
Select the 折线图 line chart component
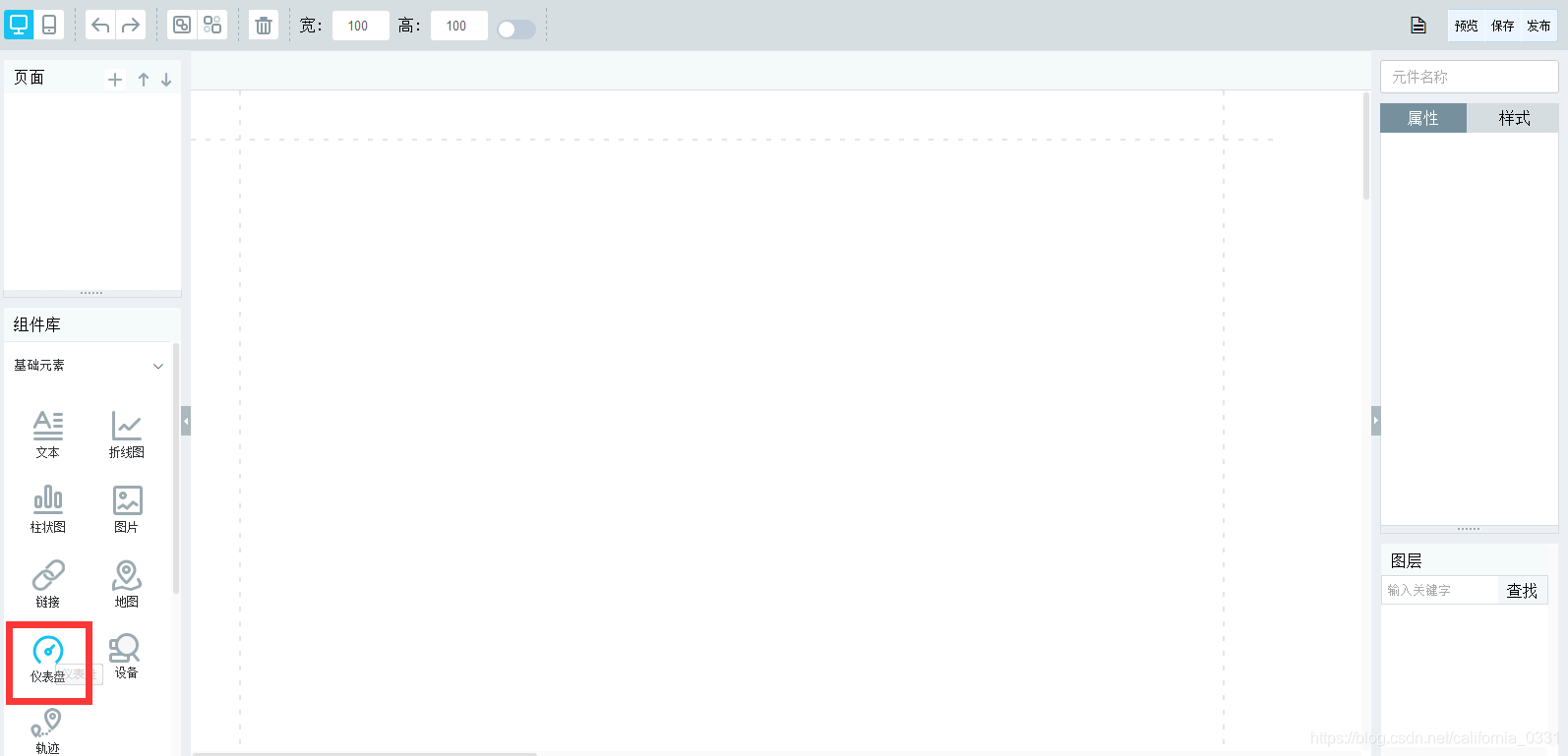point(127,435)
